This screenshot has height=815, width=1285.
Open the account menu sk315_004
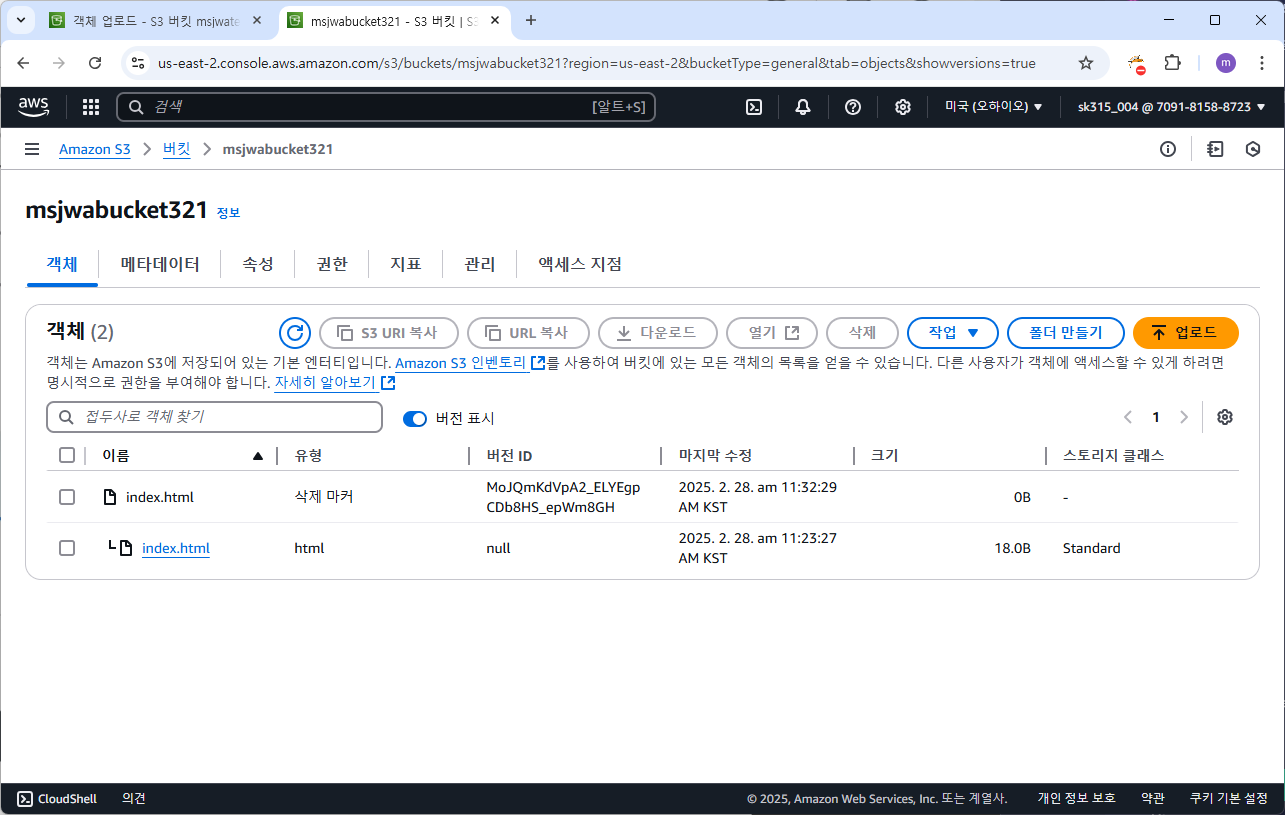pos(1171,107)
